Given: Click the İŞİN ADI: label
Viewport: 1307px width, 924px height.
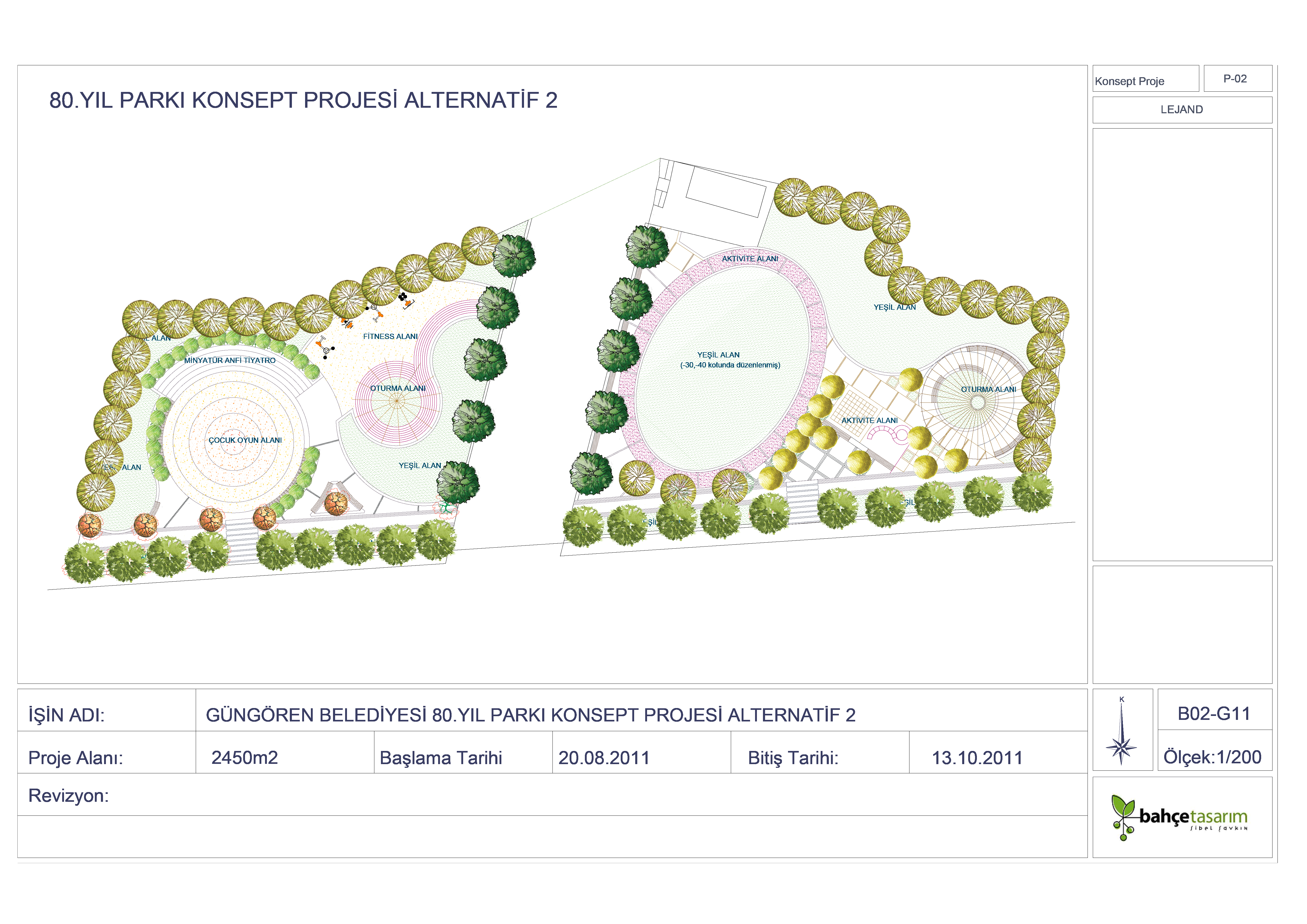Looking at the screenshot, I should click(66, 715).
